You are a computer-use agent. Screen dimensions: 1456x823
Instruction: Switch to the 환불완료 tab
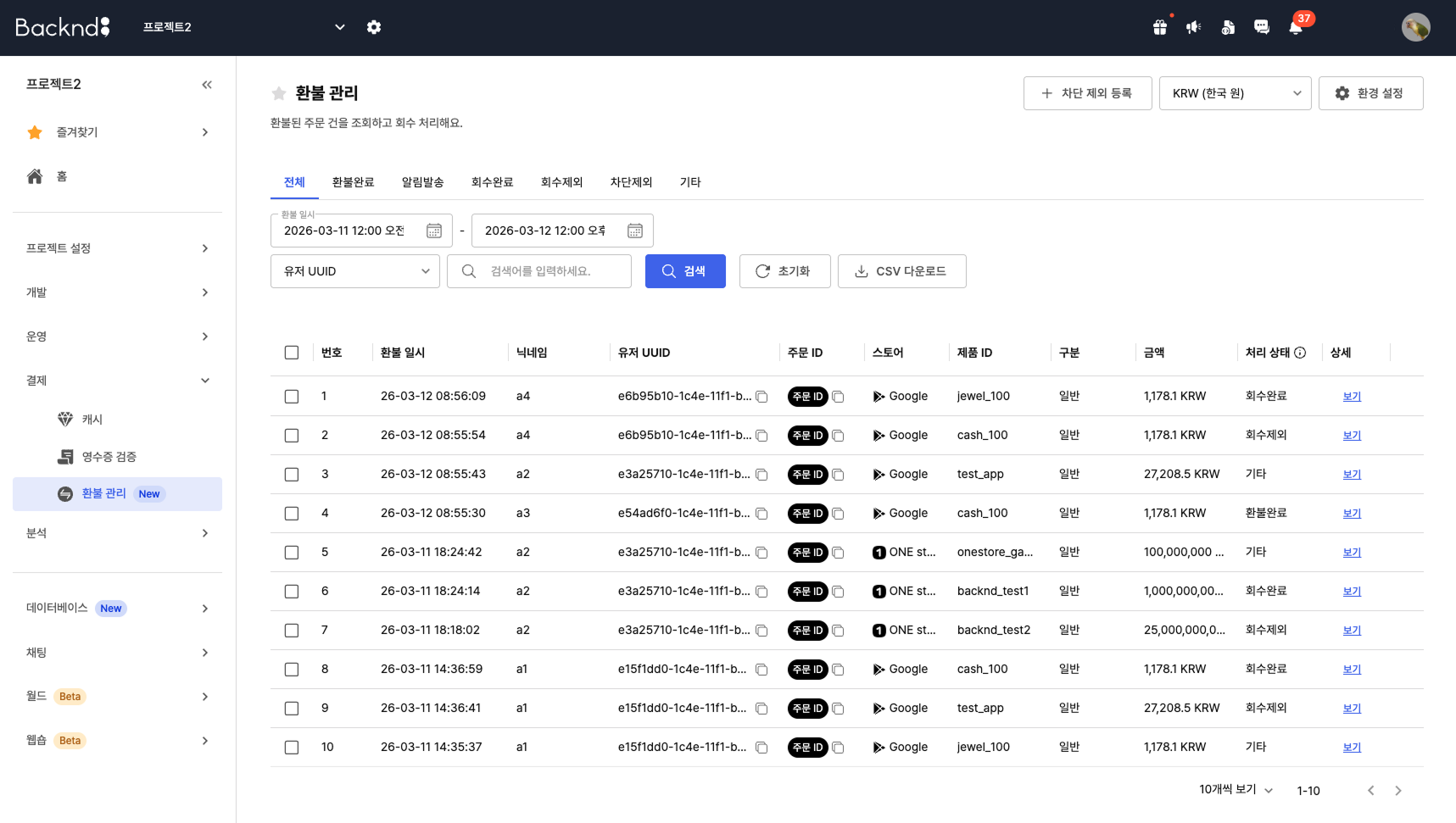point(353,181)
